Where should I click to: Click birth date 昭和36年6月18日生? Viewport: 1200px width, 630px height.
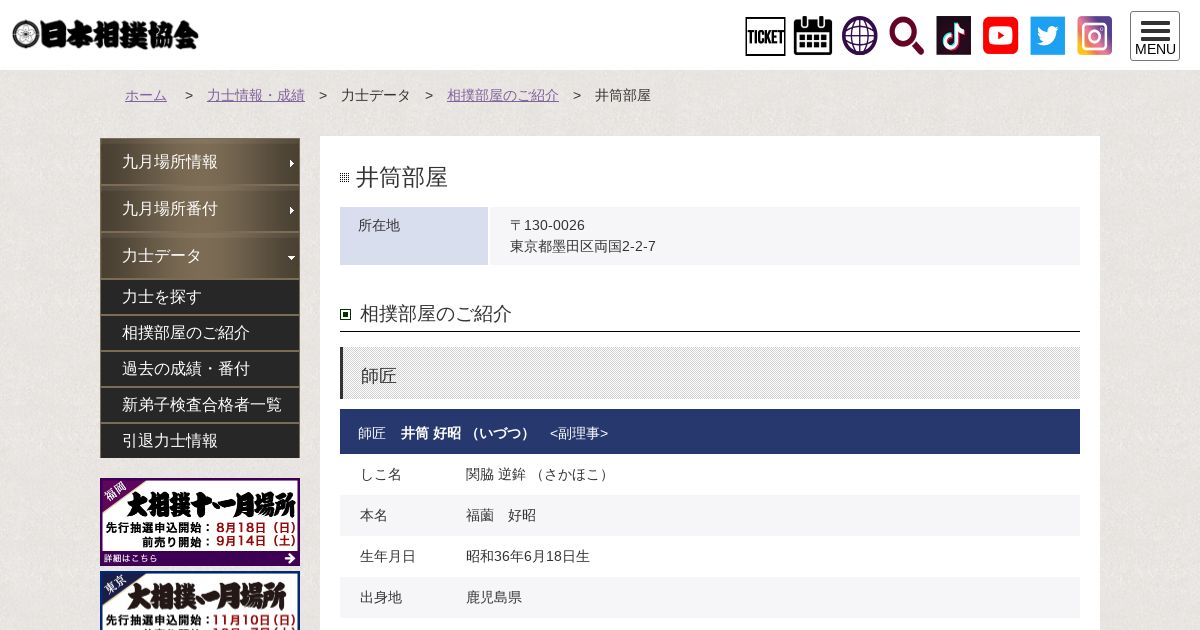pos(528,556)
